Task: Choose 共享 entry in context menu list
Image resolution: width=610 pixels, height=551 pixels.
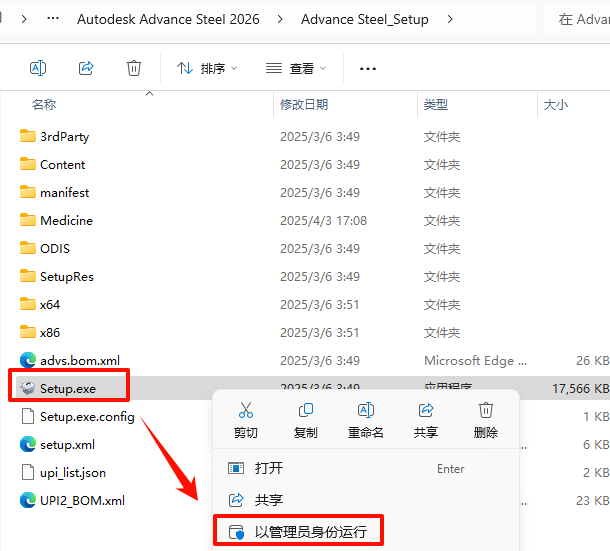Action: tap(366, 500)
